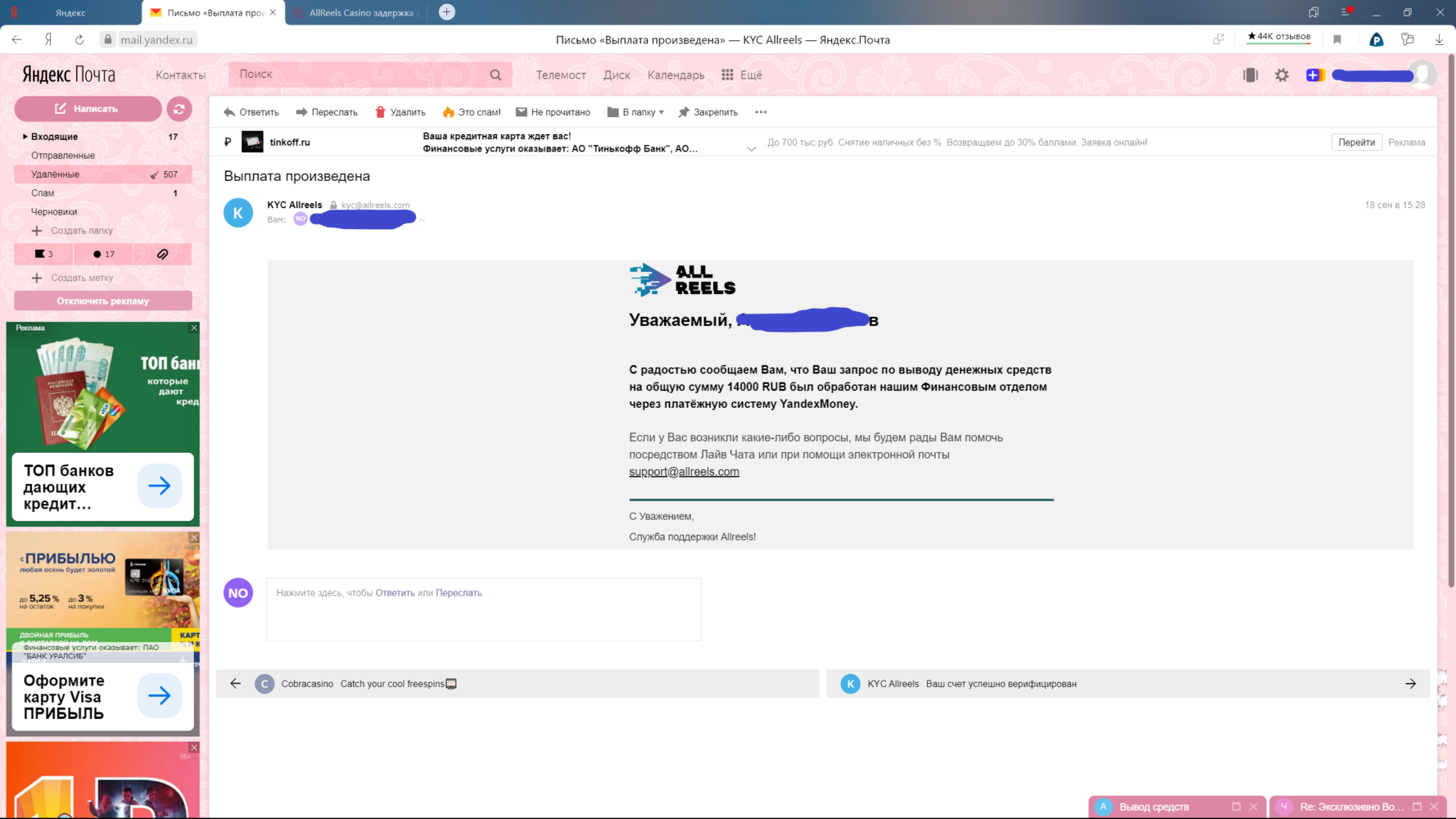Image resolution: width=1456 pixels, height=819 pixels.
Task: Toggle the flagged messages filter showing 3
Action: 43,254
